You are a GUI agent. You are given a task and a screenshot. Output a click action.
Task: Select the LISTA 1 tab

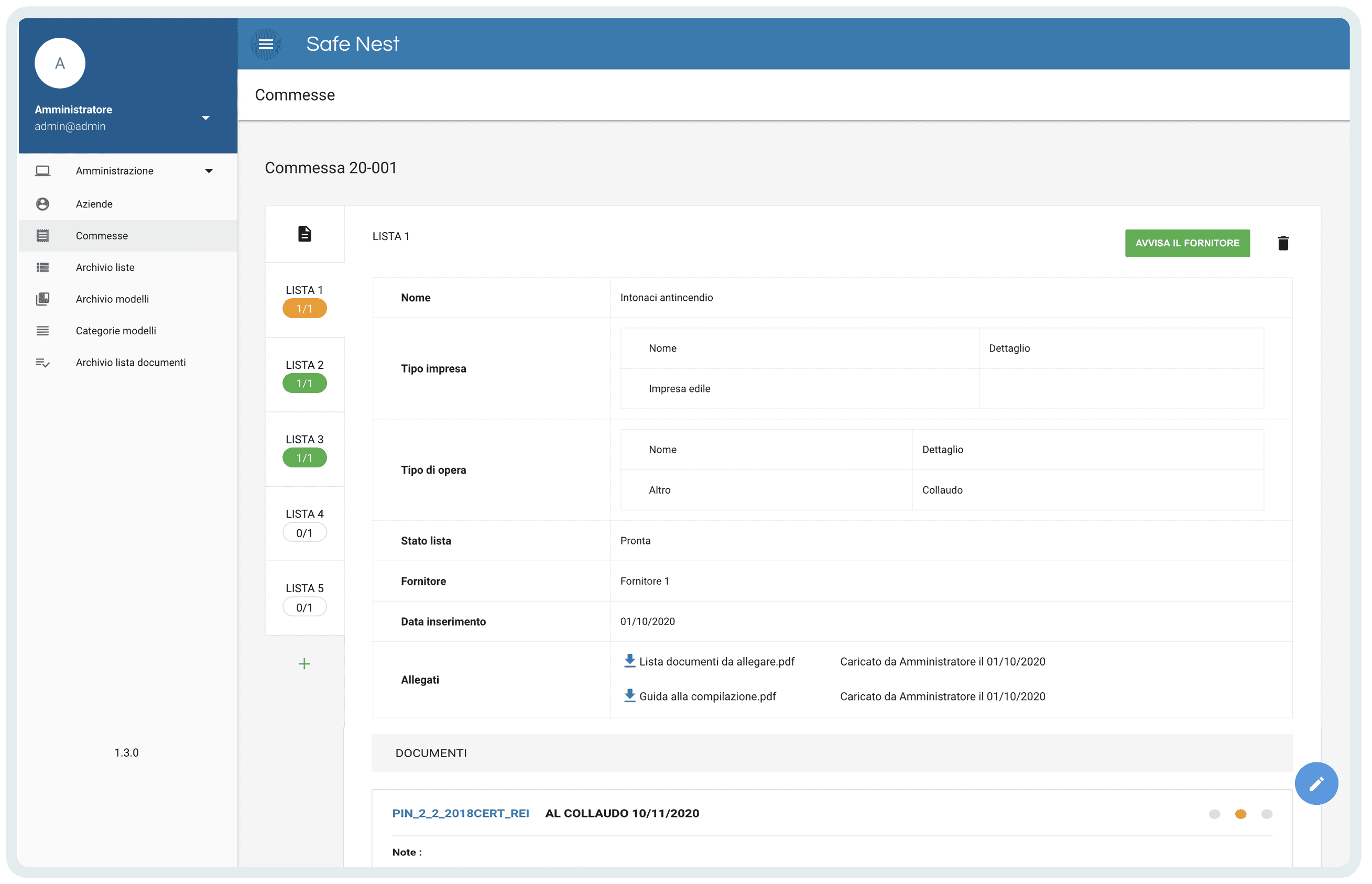click(305, 300)
